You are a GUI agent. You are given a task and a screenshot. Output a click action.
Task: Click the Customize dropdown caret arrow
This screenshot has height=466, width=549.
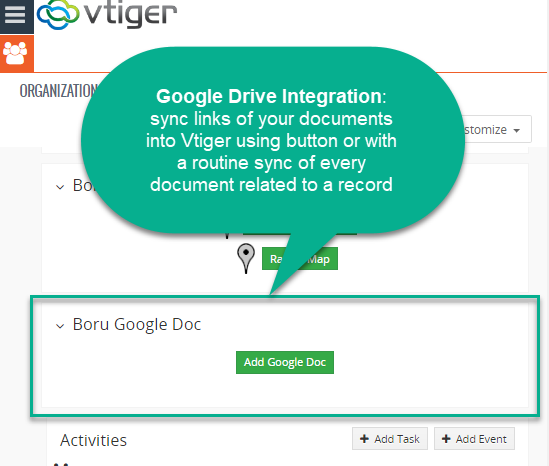pyautogui.click(x=516, y=131)
